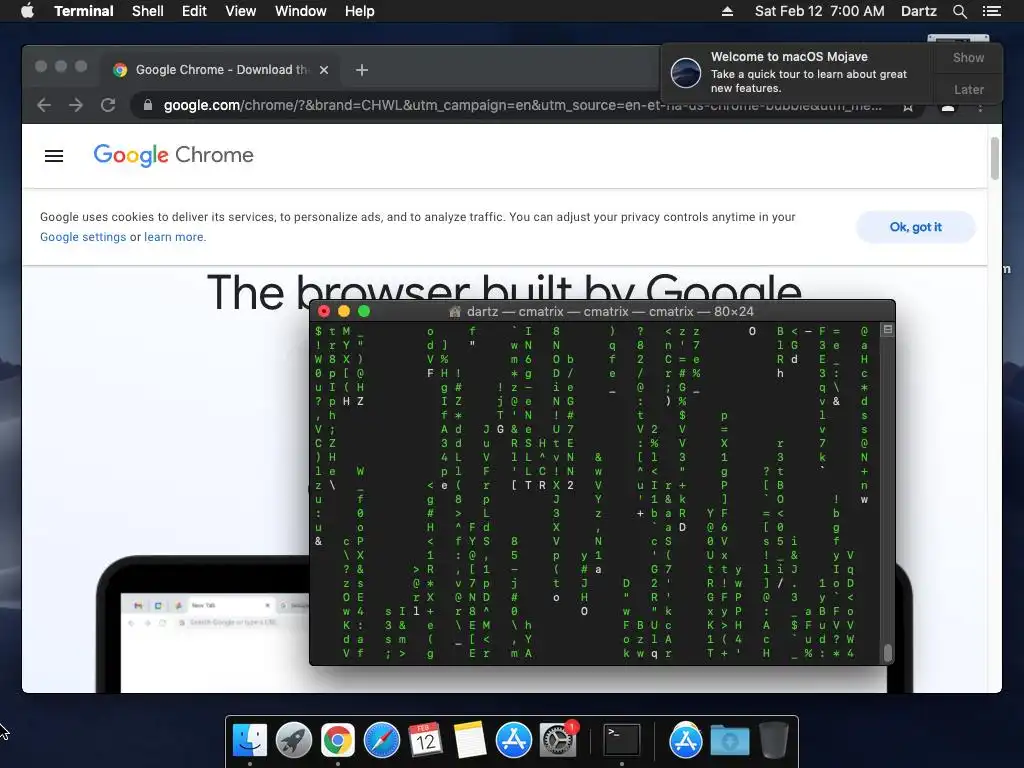This screenshot has height=768, width=1024.
Task: Open Finder from the Dock
Action: pyautogui.click(x=250, y=740)
